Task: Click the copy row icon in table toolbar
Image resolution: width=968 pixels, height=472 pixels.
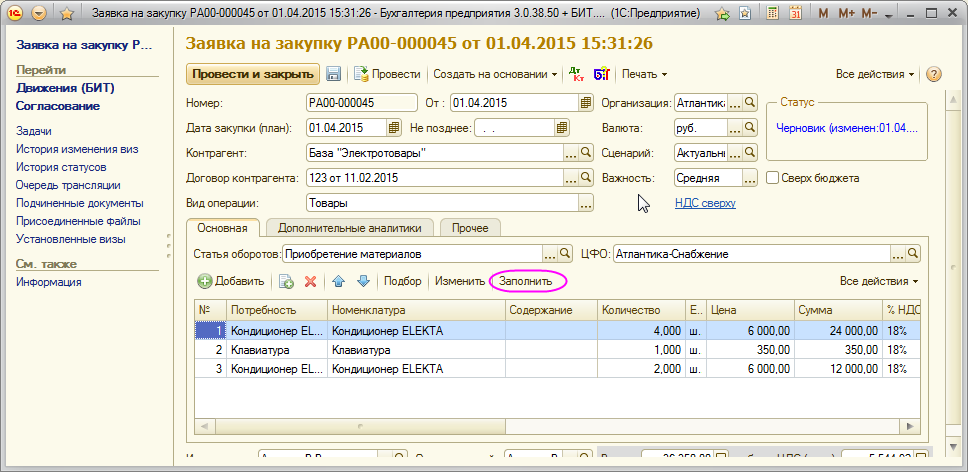Action: point(286,281)
